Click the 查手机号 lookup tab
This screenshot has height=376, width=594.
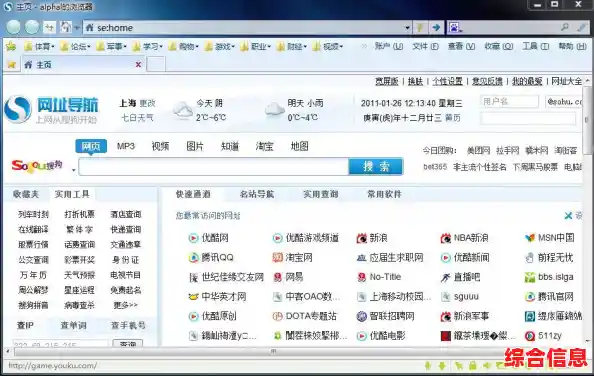pos(128,325)
